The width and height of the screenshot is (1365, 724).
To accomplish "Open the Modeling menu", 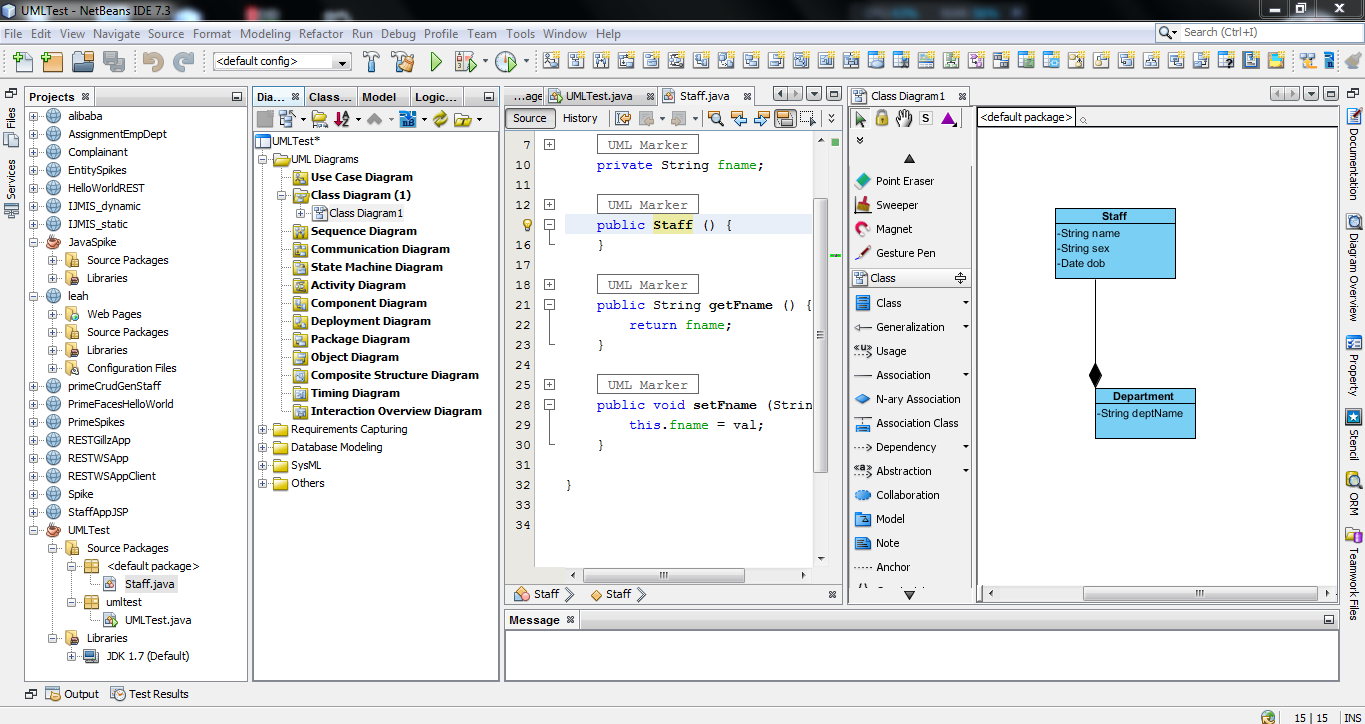I will pyautogui.click(x=265, y=33).
